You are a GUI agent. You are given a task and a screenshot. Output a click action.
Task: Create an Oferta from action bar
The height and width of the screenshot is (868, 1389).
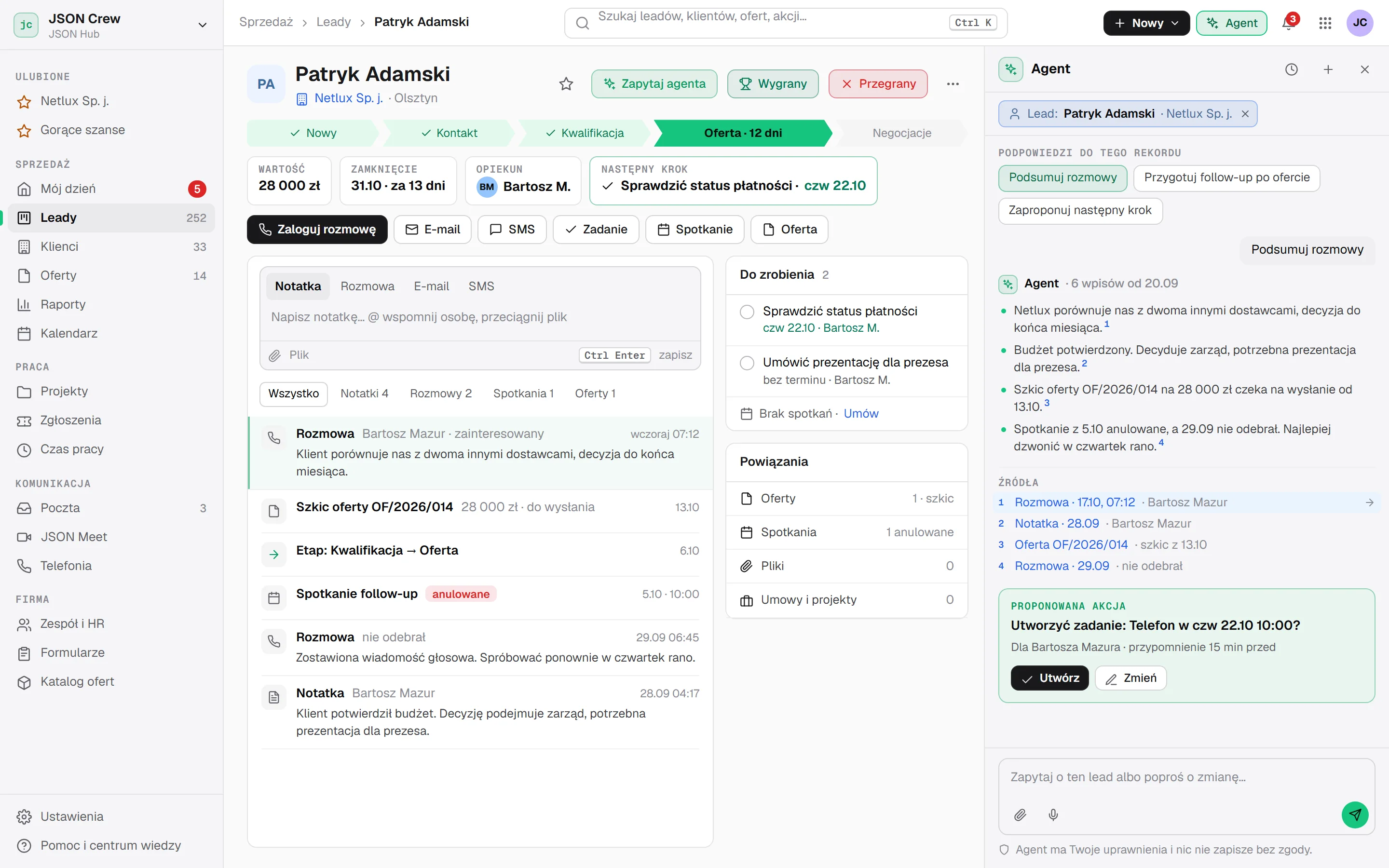click(789, 230)
